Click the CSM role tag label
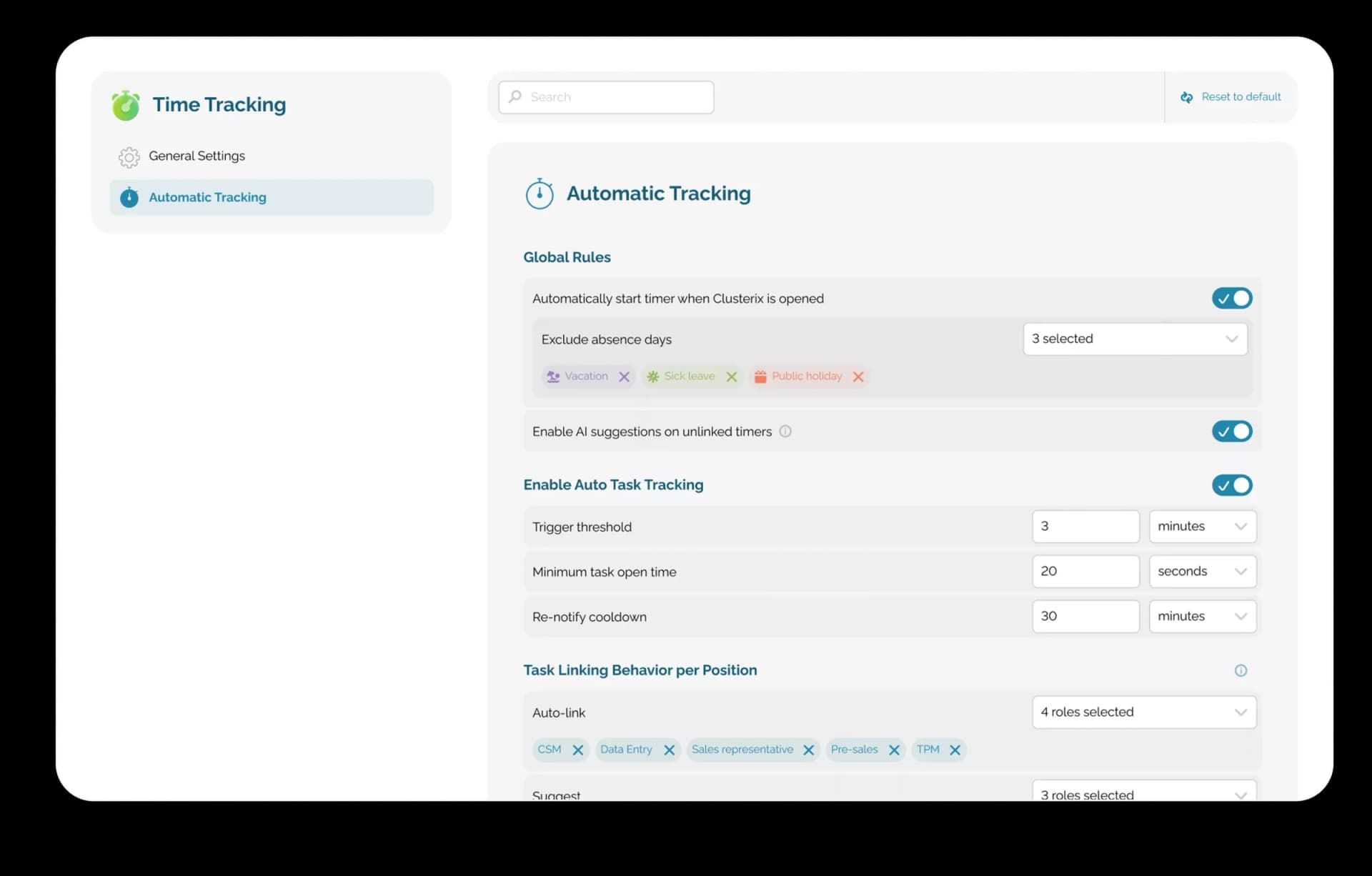 [550, 750]
